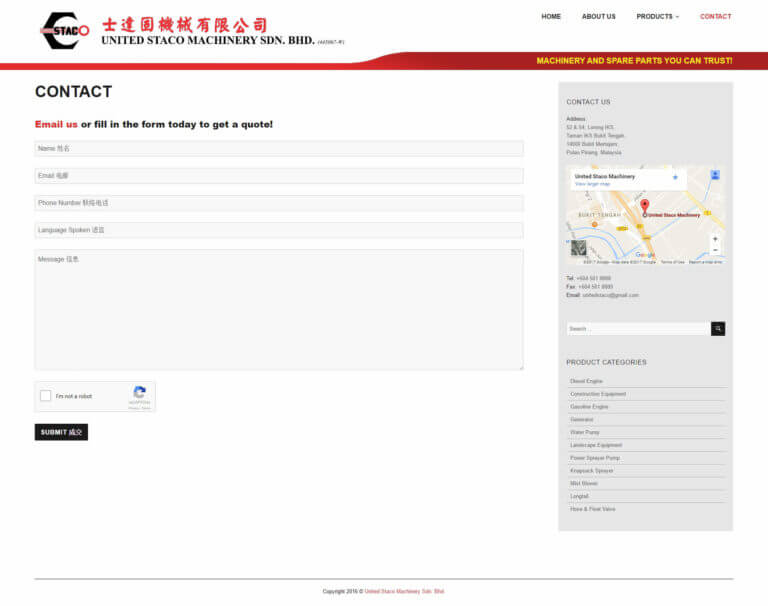The width and height of the screenshot is (768, 606).
Task: Click the red location pin on map
Action: [x=645, y=207]
